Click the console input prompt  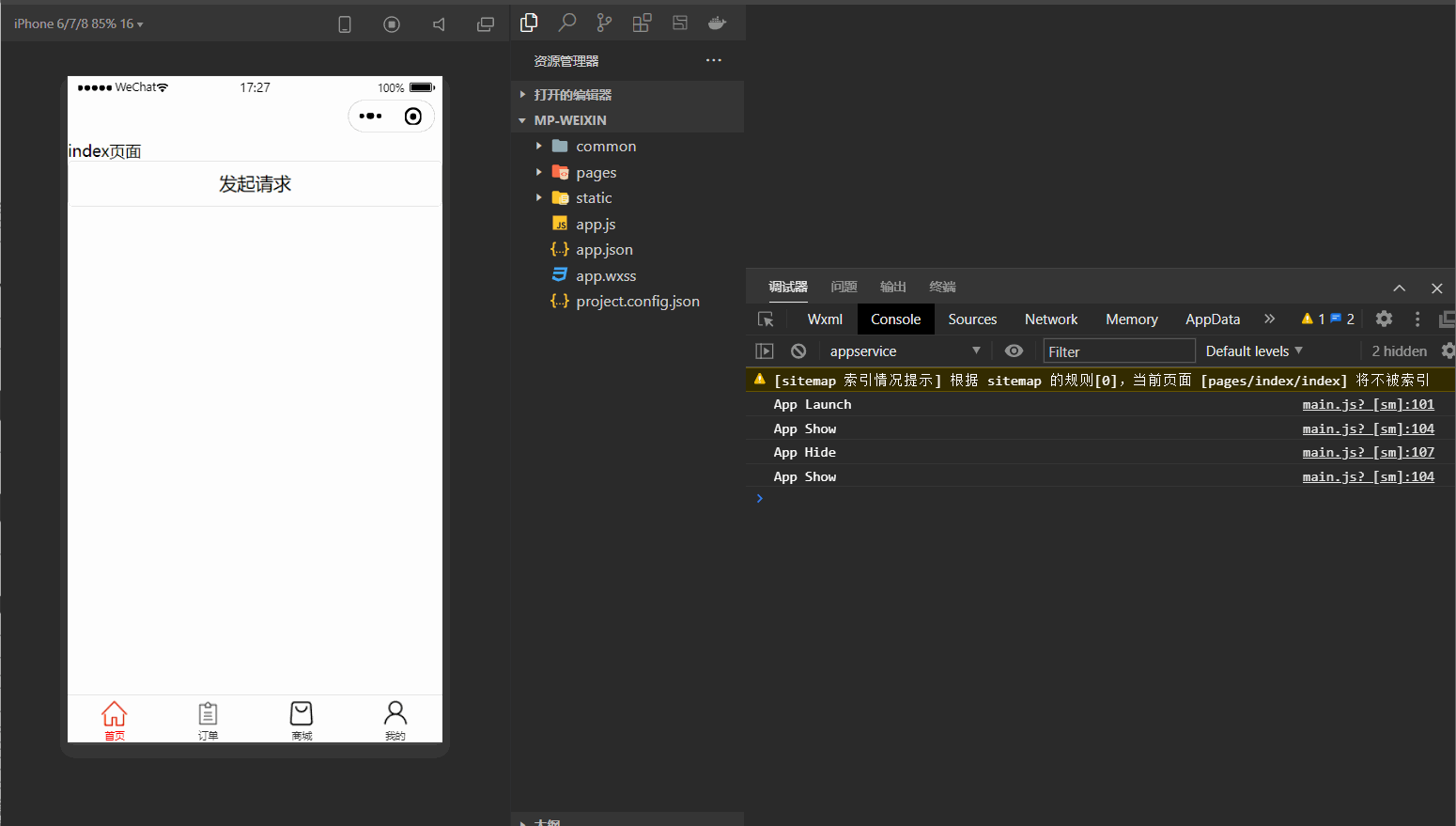[x=1099, y=498]
